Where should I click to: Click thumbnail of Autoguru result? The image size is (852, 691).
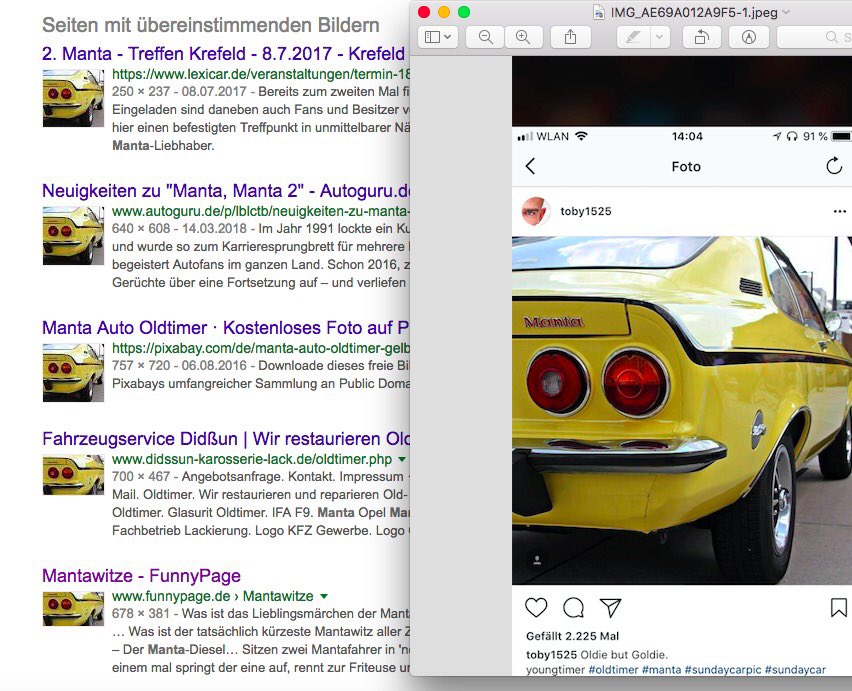73,235
